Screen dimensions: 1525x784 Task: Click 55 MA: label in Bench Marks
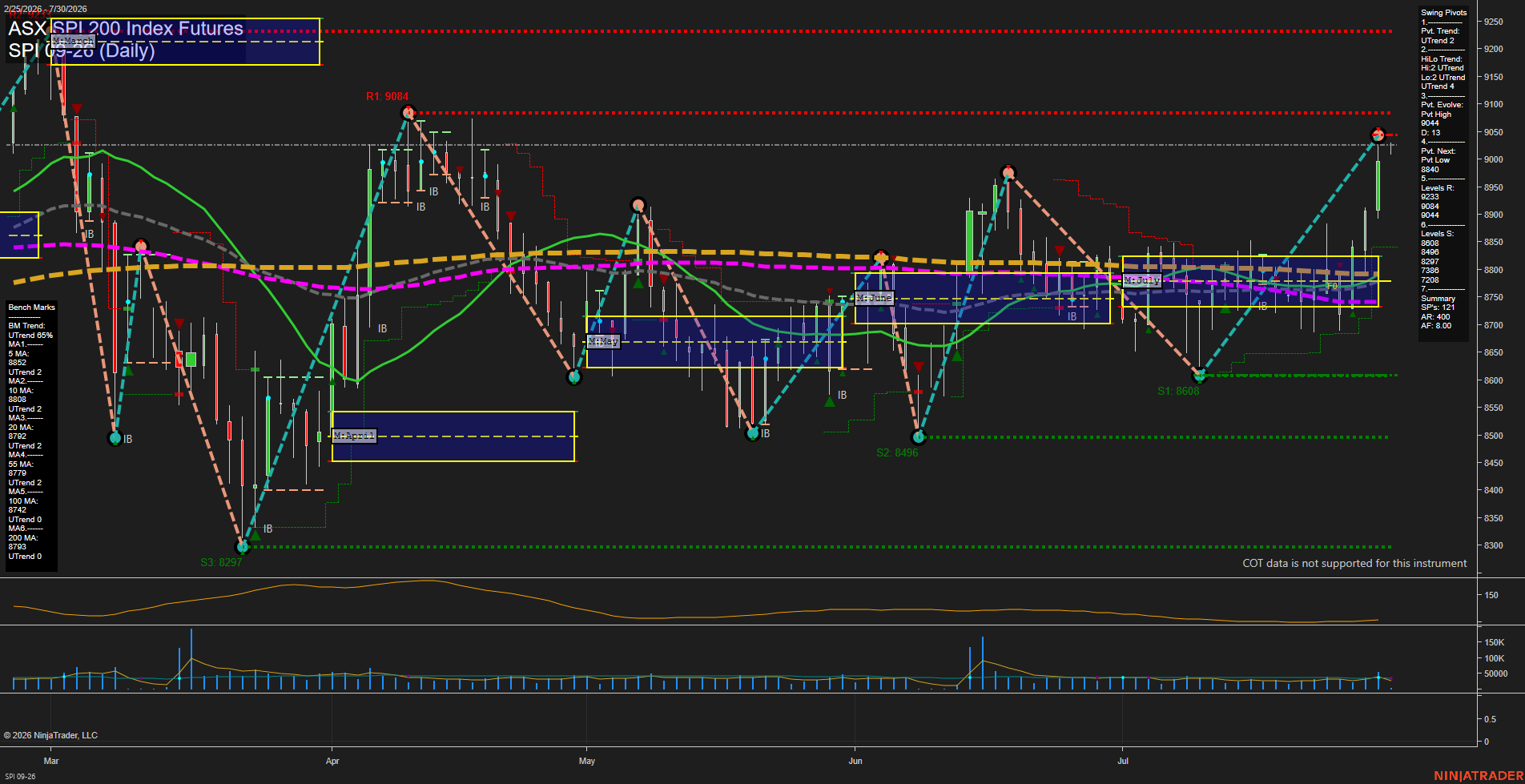point(21,464)
